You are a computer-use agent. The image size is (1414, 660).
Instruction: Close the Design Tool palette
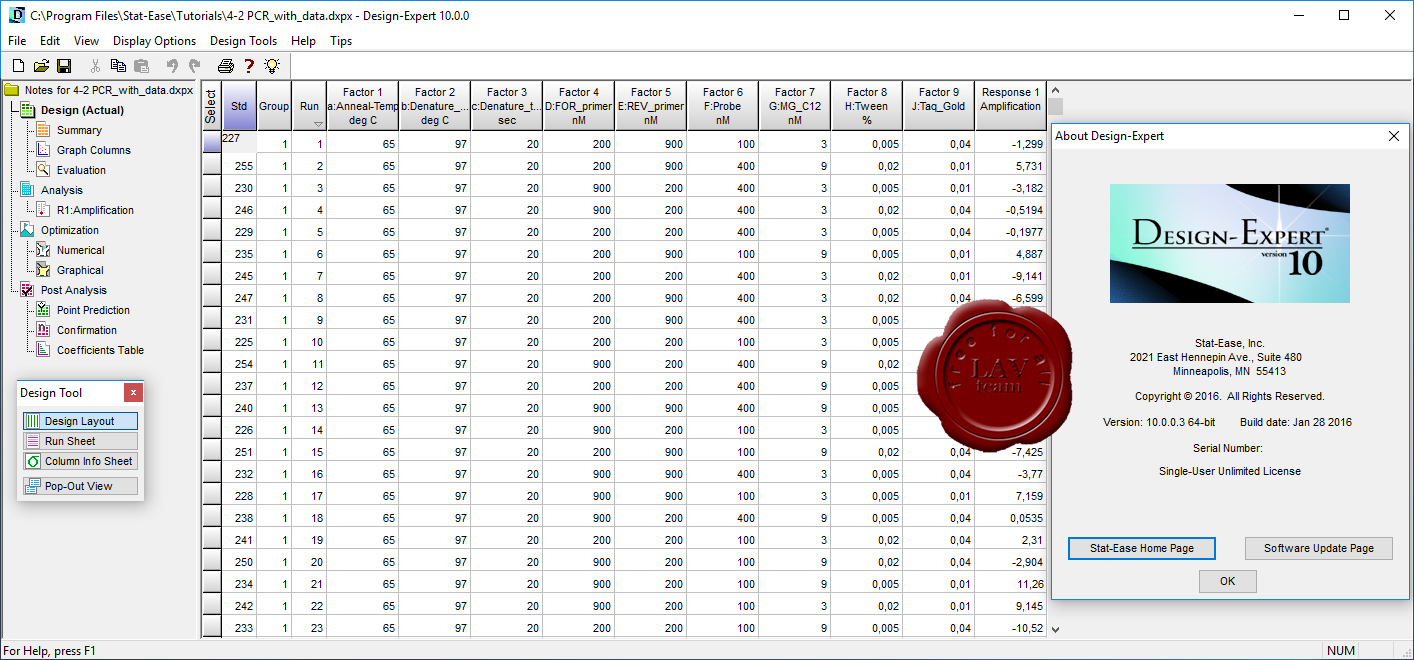click(133, 393)
